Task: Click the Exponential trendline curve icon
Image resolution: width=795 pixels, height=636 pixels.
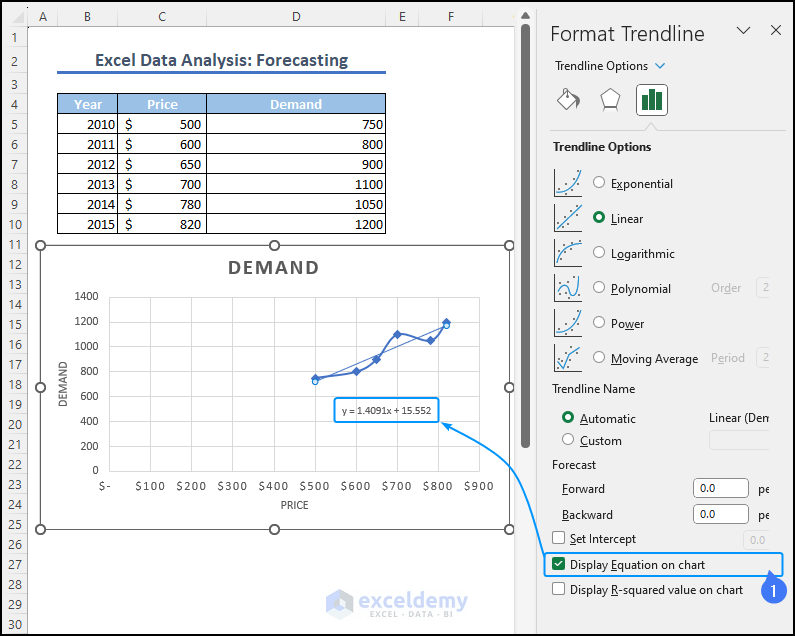Action: (568, 183)
